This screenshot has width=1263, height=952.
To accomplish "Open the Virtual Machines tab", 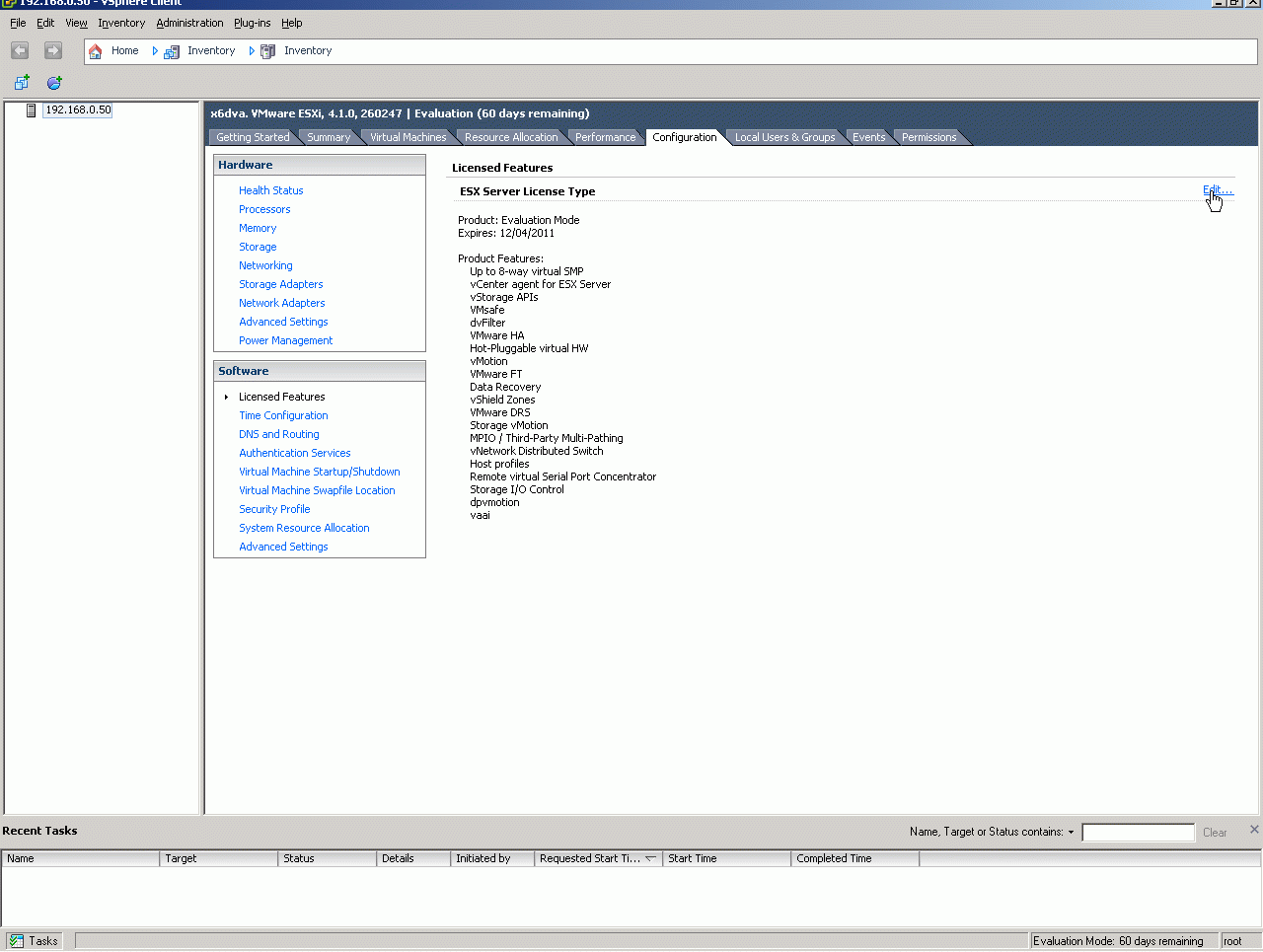I will pos(408,137).
